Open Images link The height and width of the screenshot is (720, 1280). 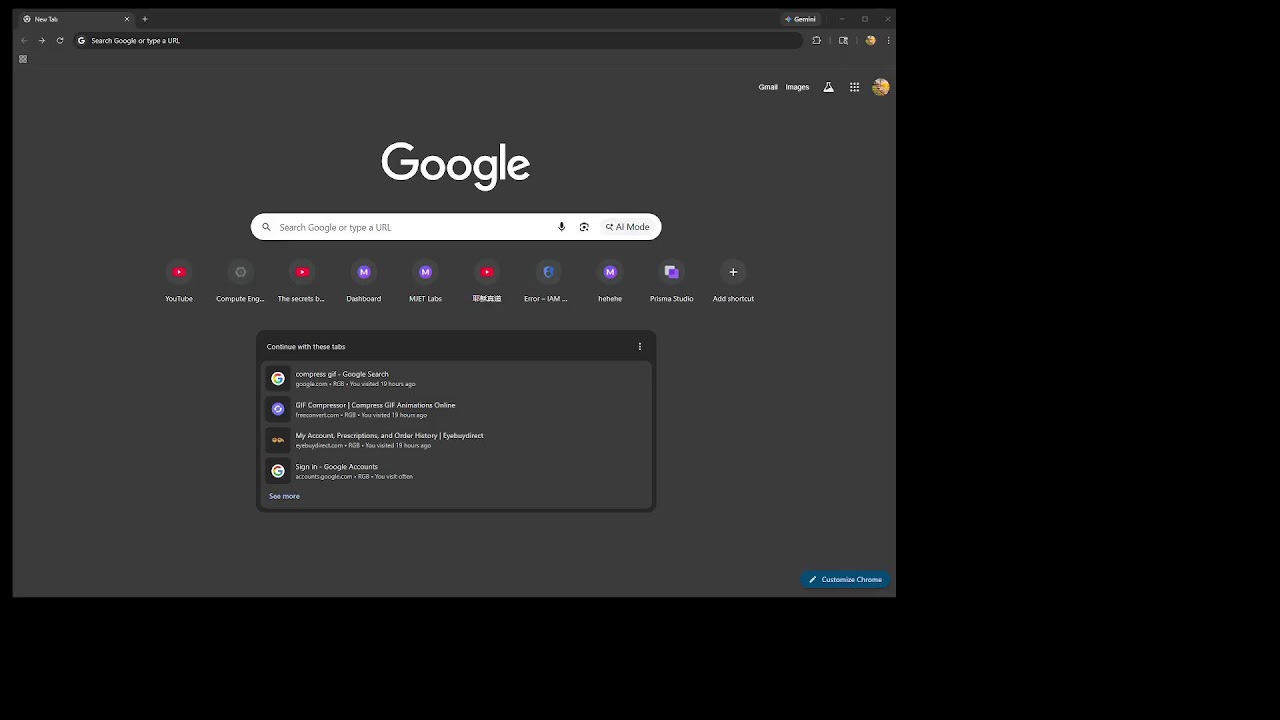click(797, 87)
